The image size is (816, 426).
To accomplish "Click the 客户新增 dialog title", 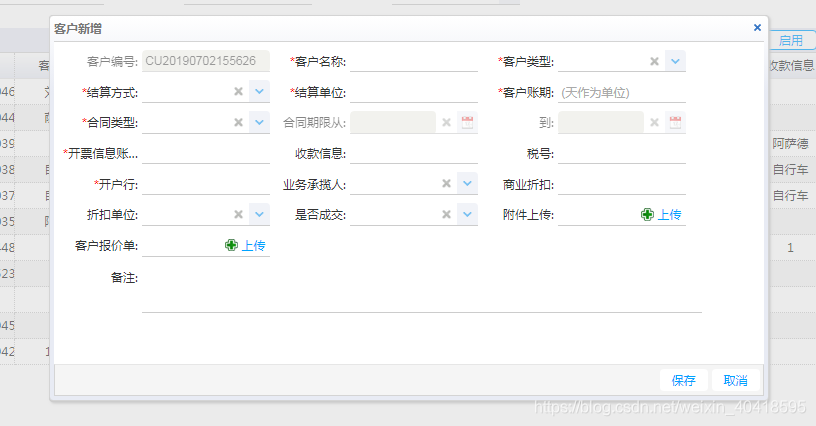I will click(78, 29).
